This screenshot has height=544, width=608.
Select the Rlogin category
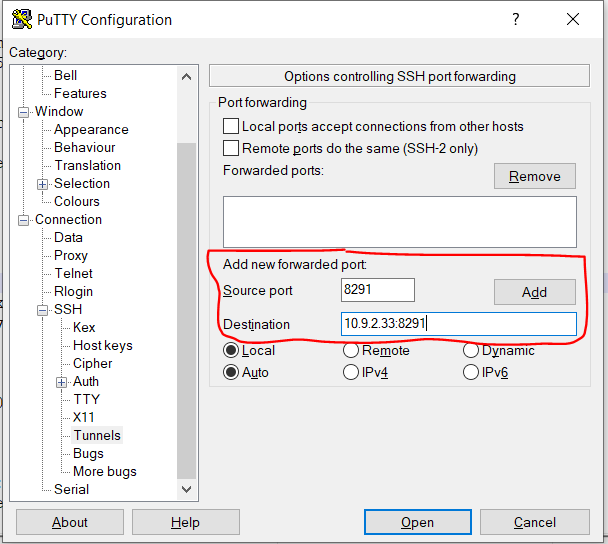[73, 292]
